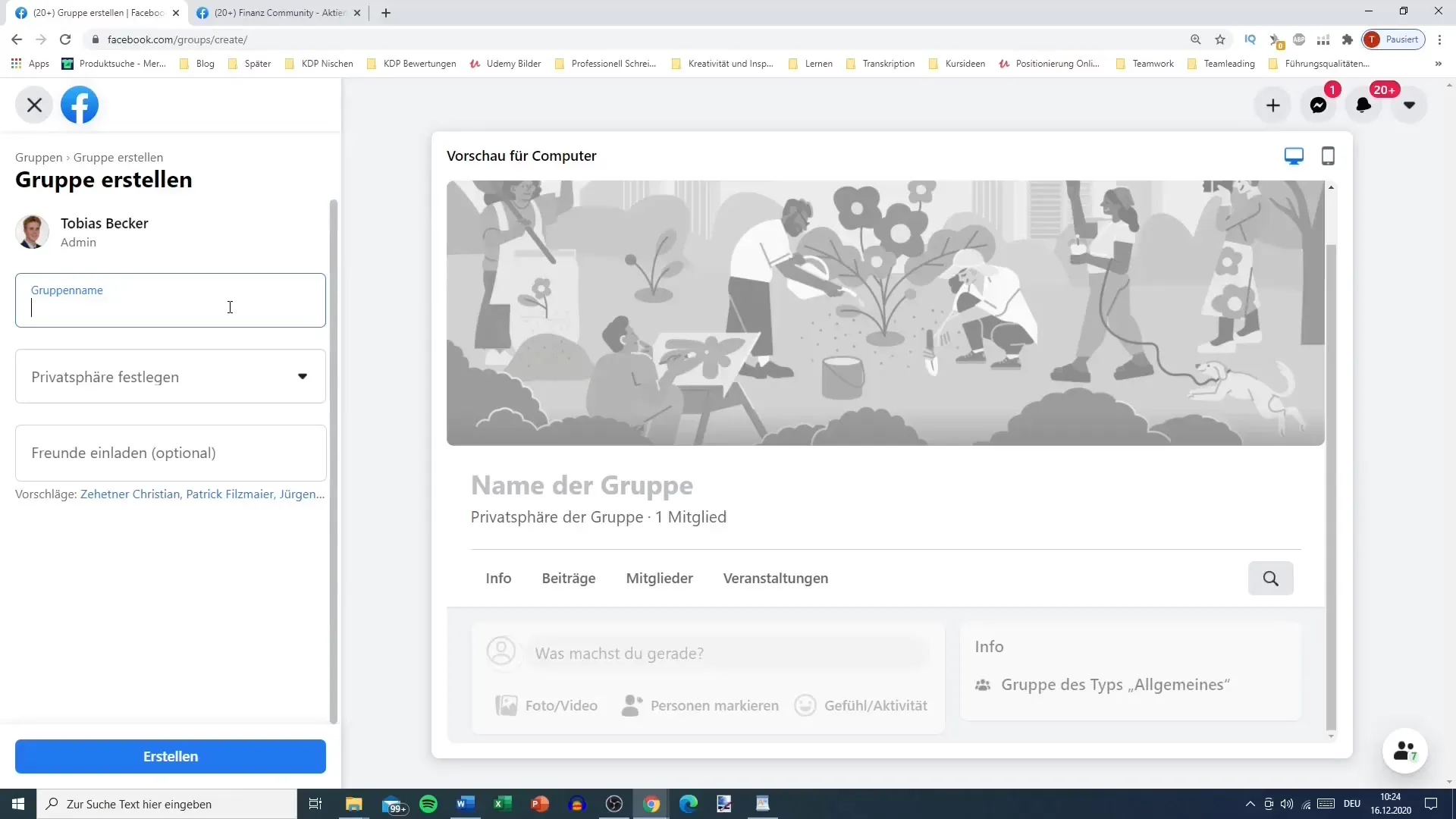Click the search magnifier icon in group preview

pos(1271,578)
